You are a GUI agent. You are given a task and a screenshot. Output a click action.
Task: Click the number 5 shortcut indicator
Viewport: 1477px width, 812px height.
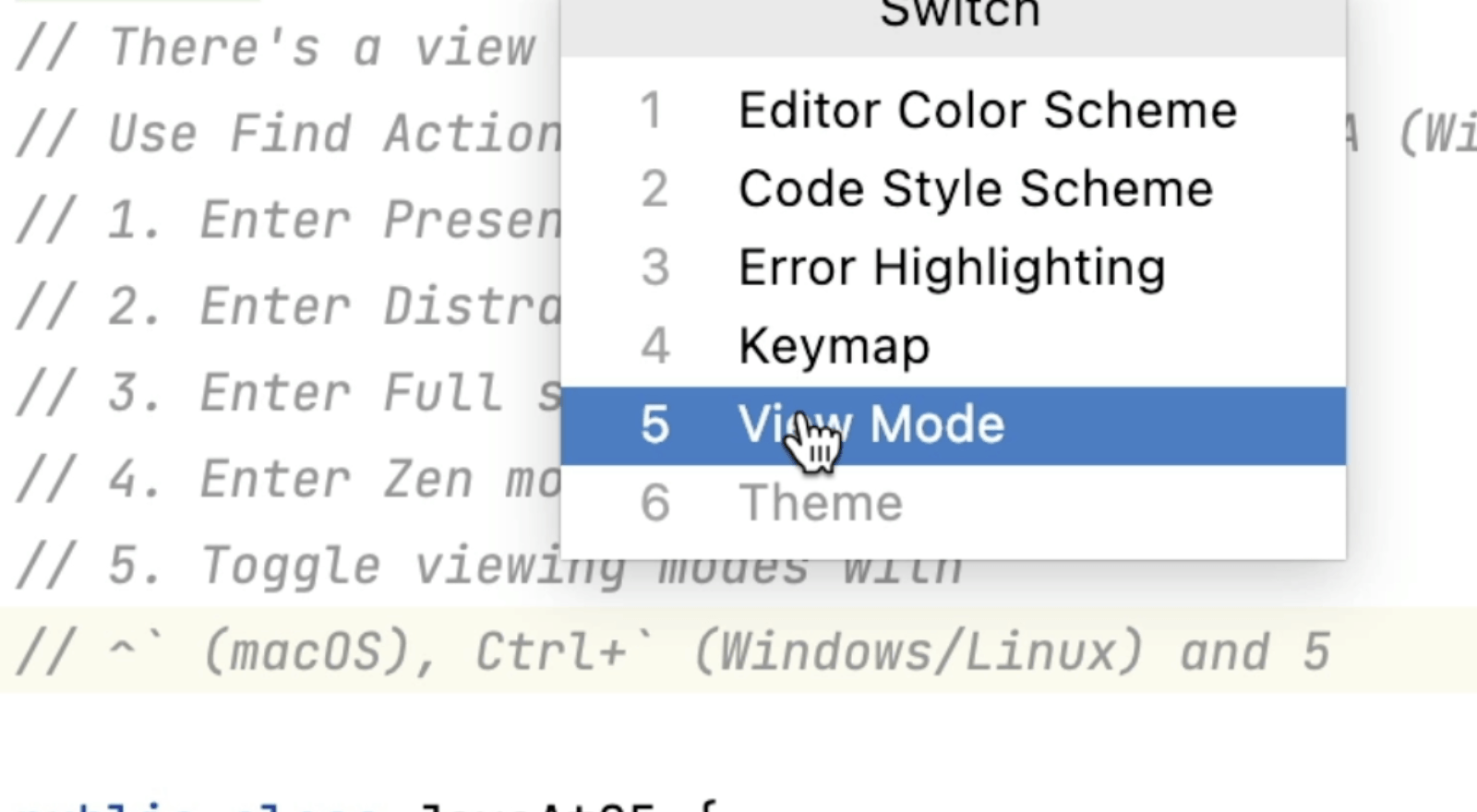[x=654, y=424]
